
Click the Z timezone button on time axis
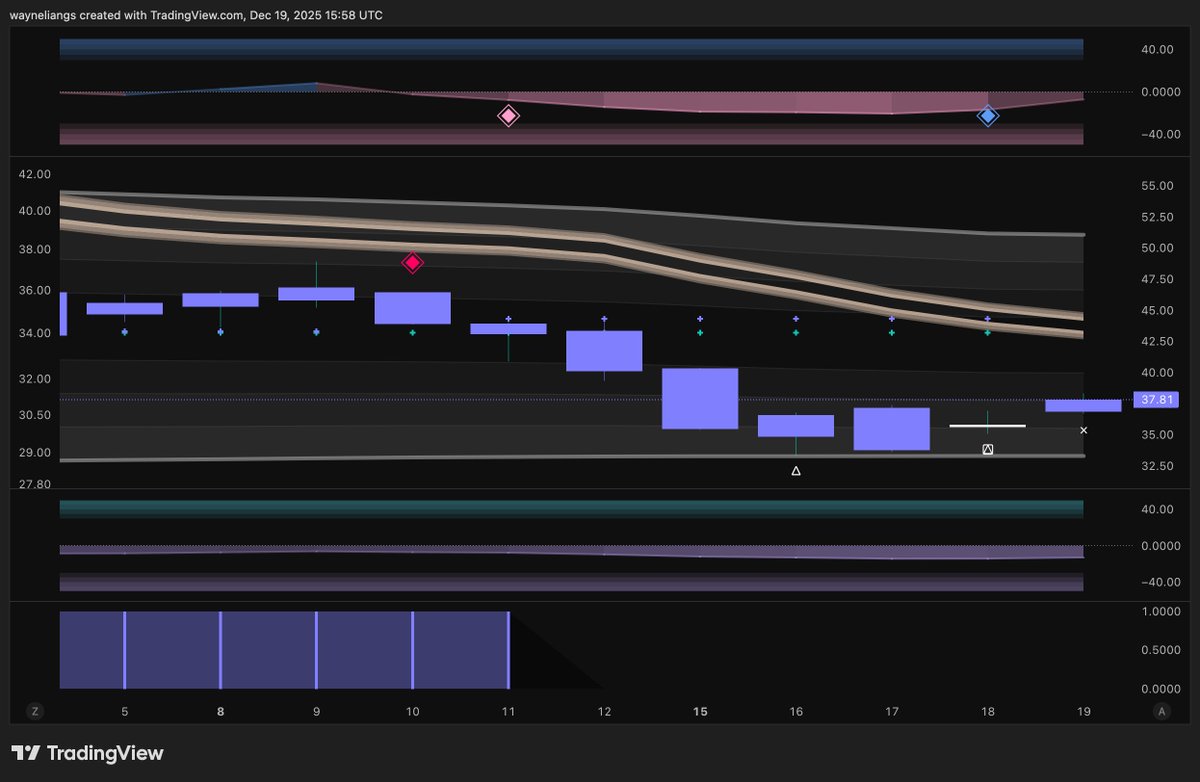tap(35, 711)
